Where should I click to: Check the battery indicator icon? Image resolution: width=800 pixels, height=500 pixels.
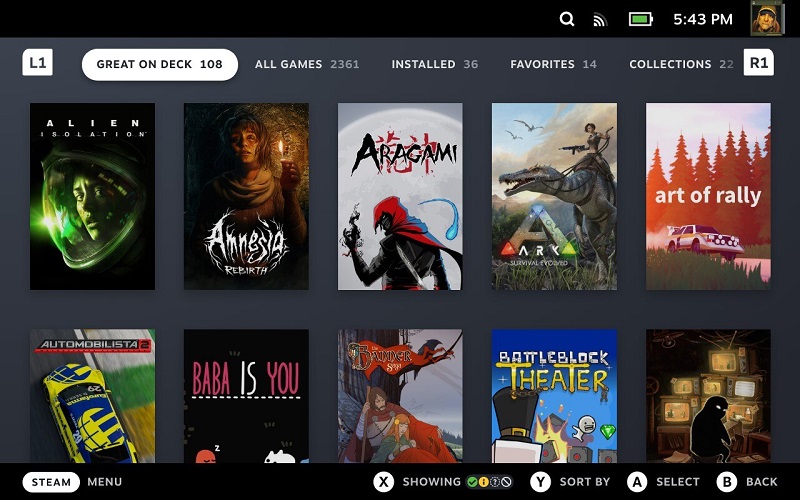click(641, 19)
